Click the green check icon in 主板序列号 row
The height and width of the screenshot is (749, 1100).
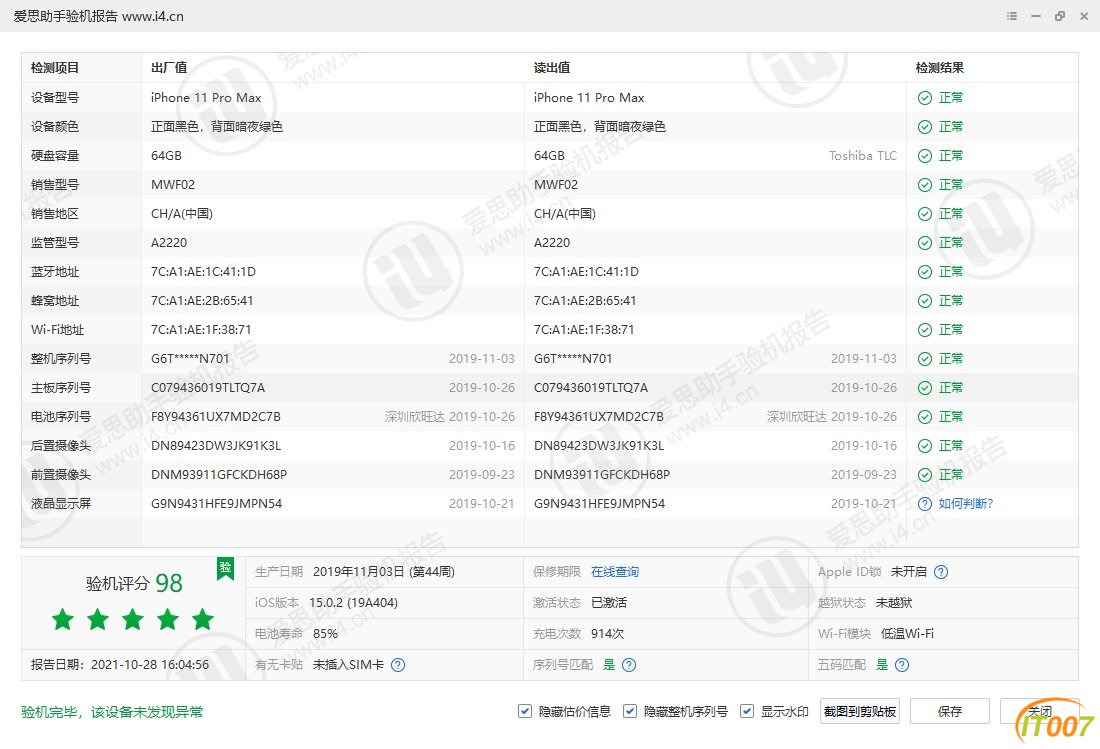925,388
